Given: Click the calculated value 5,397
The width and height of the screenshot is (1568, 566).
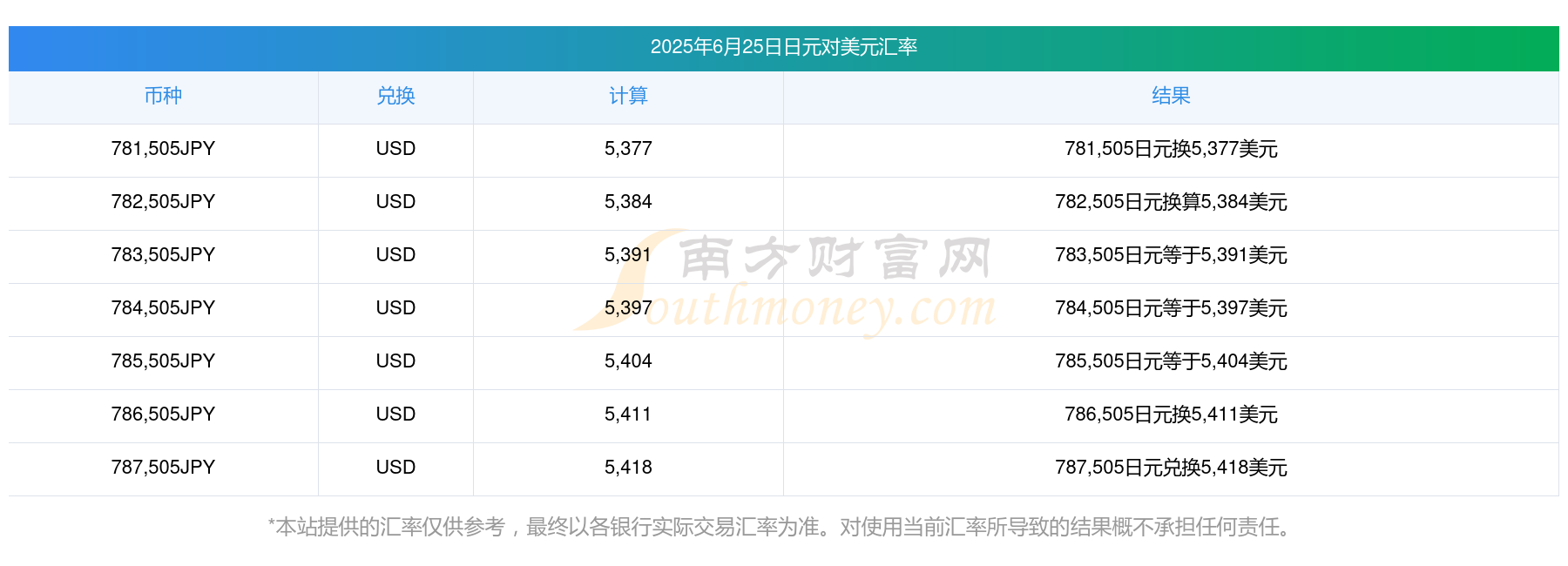Looking at the screenshot, I should point(628,308).
